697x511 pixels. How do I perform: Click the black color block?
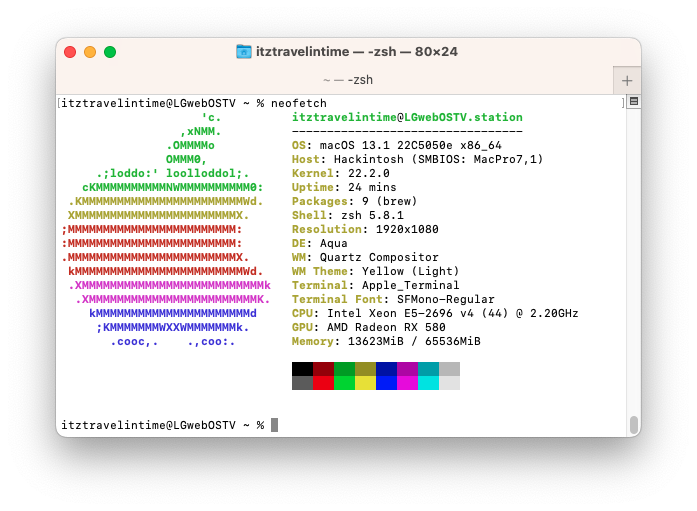coord(302,369)
